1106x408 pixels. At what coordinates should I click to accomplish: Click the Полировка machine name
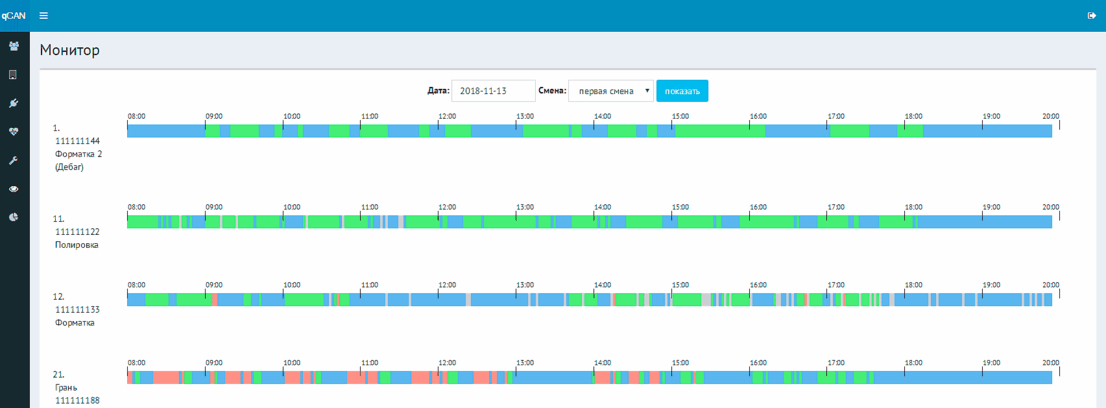point(76,244)
